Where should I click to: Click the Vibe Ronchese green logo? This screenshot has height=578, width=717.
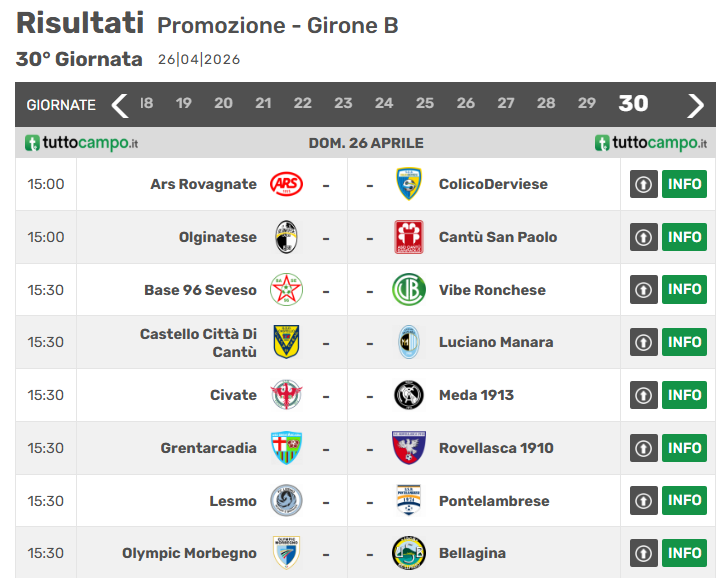[408, 290]
